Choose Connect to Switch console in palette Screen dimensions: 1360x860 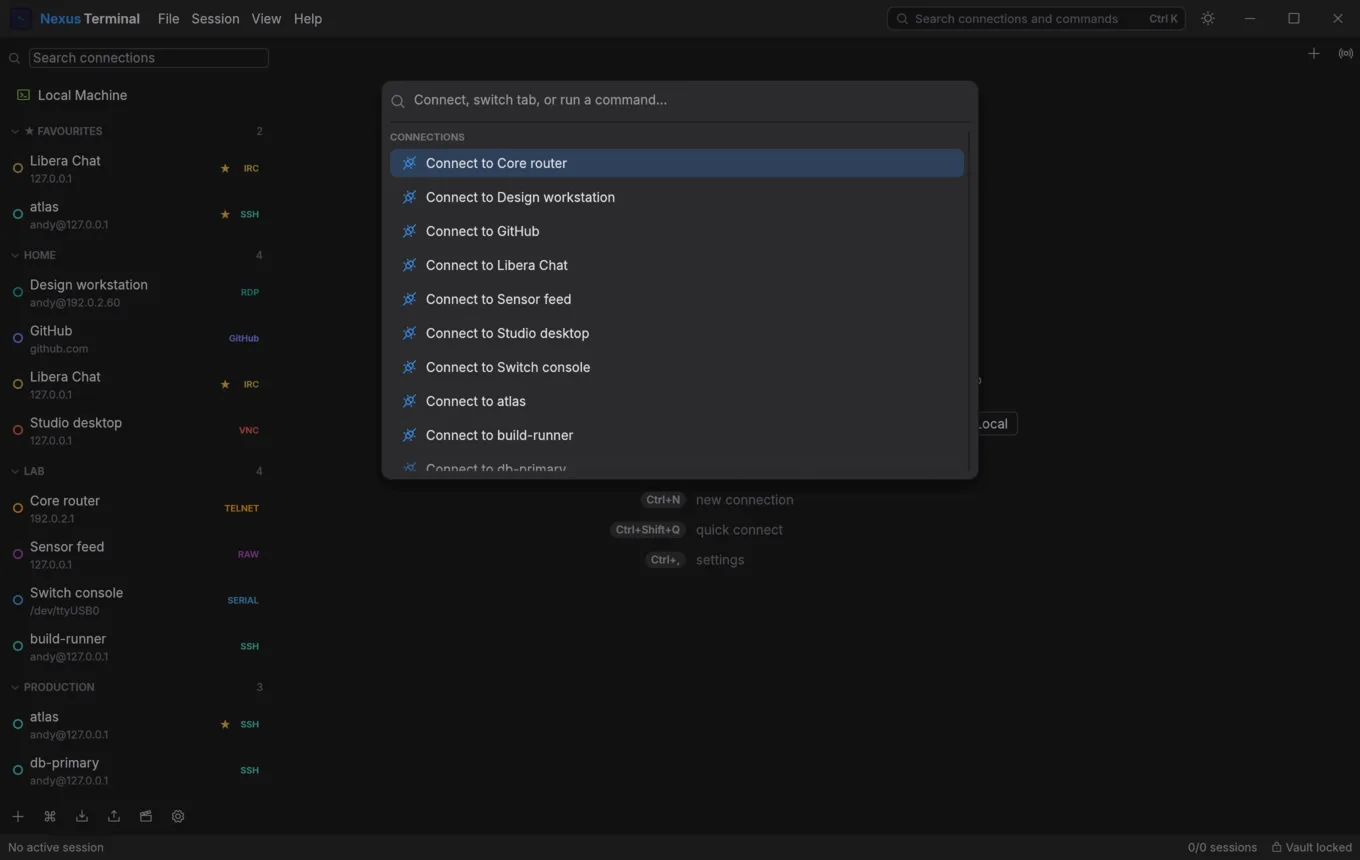pos(677,367)
